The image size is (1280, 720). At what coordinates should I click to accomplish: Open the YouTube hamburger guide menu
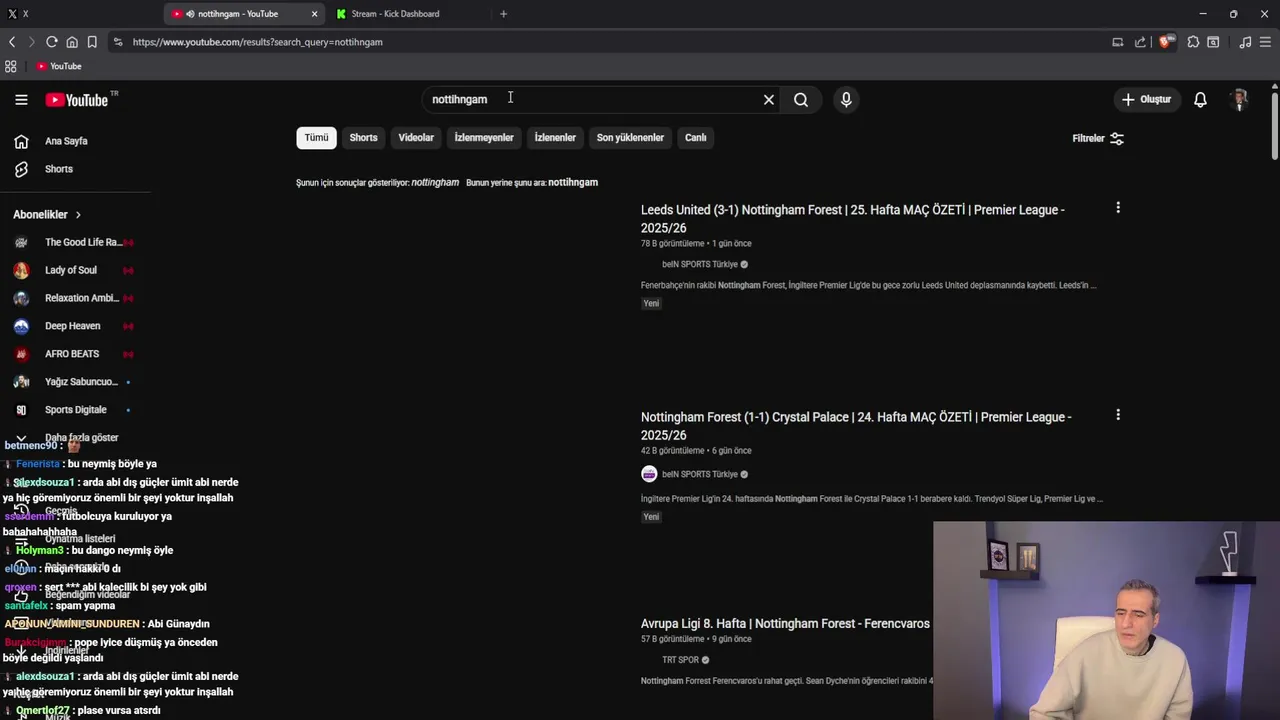tap(21, 99)
